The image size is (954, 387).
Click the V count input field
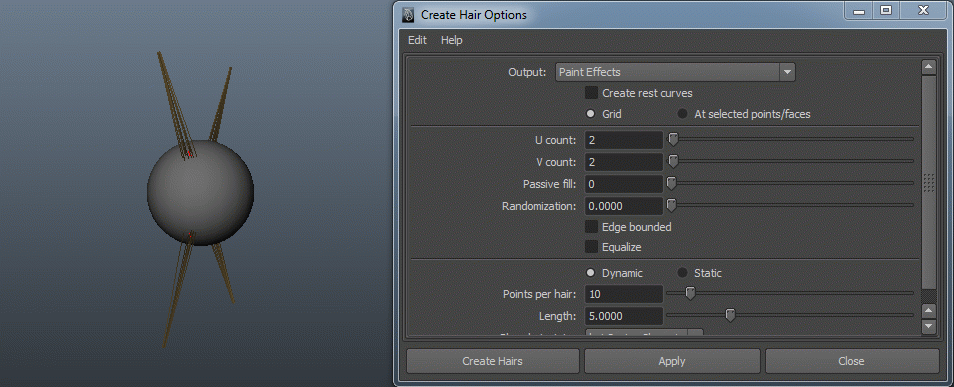(x=624, y=162)
